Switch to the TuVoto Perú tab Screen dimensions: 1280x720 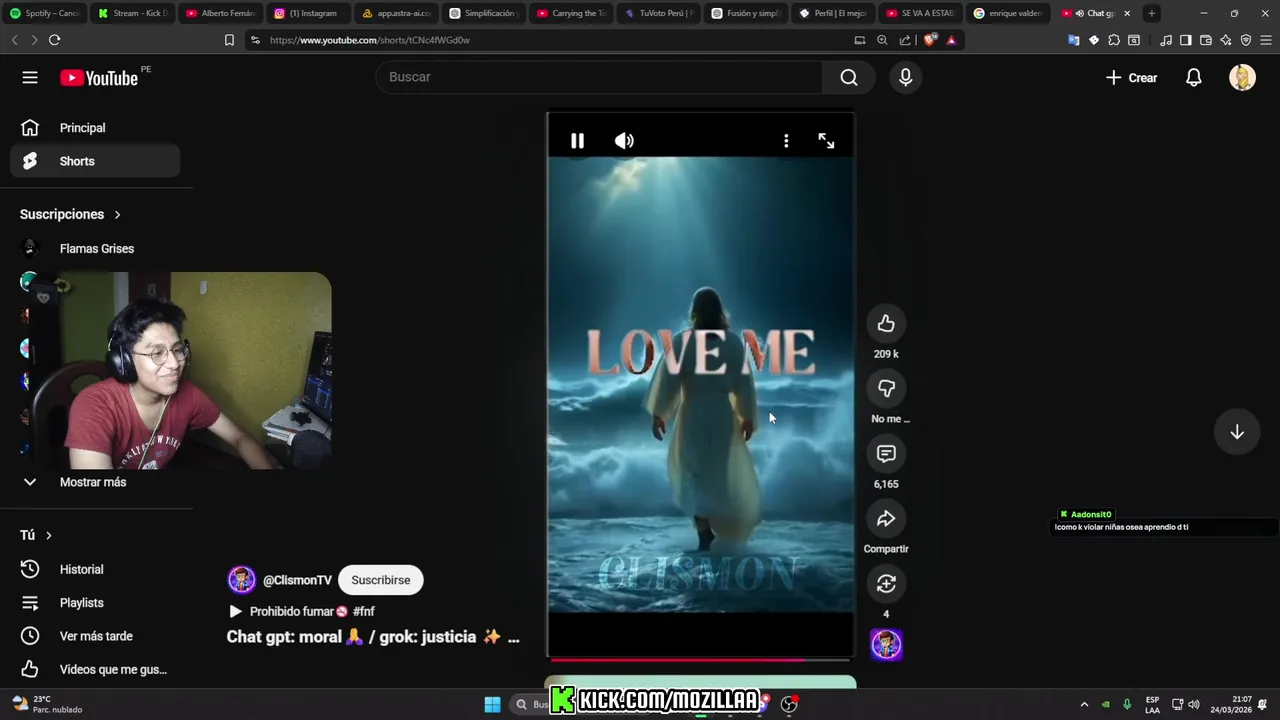click(661, 13)
